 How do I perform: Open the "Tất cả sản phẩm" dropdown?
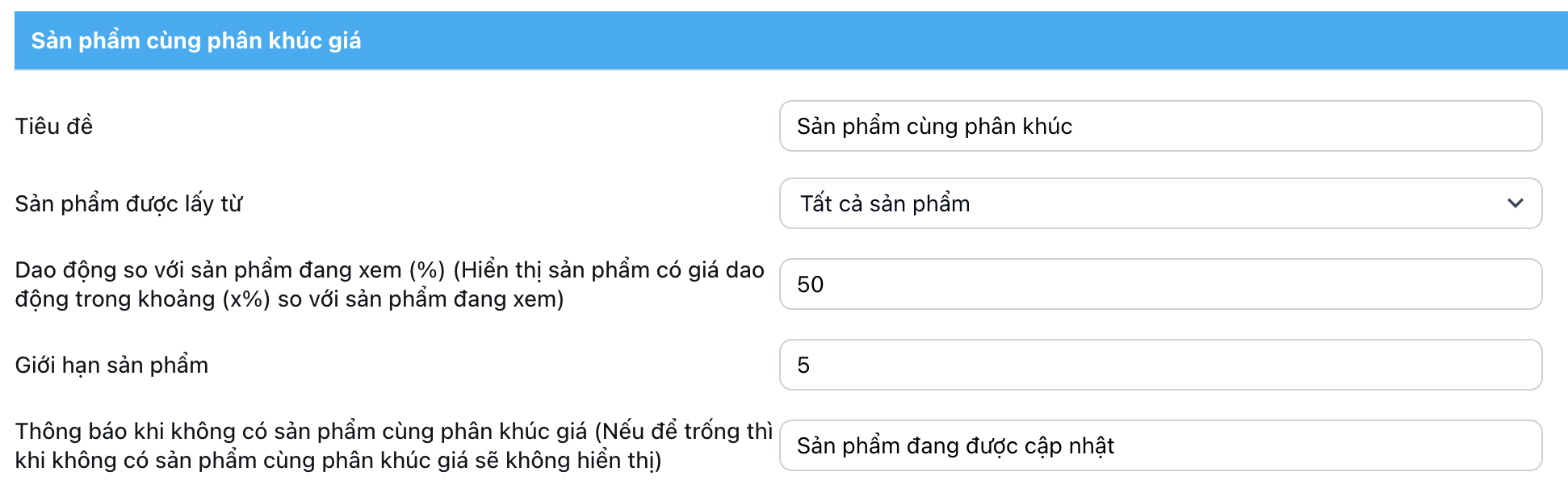1159,203
